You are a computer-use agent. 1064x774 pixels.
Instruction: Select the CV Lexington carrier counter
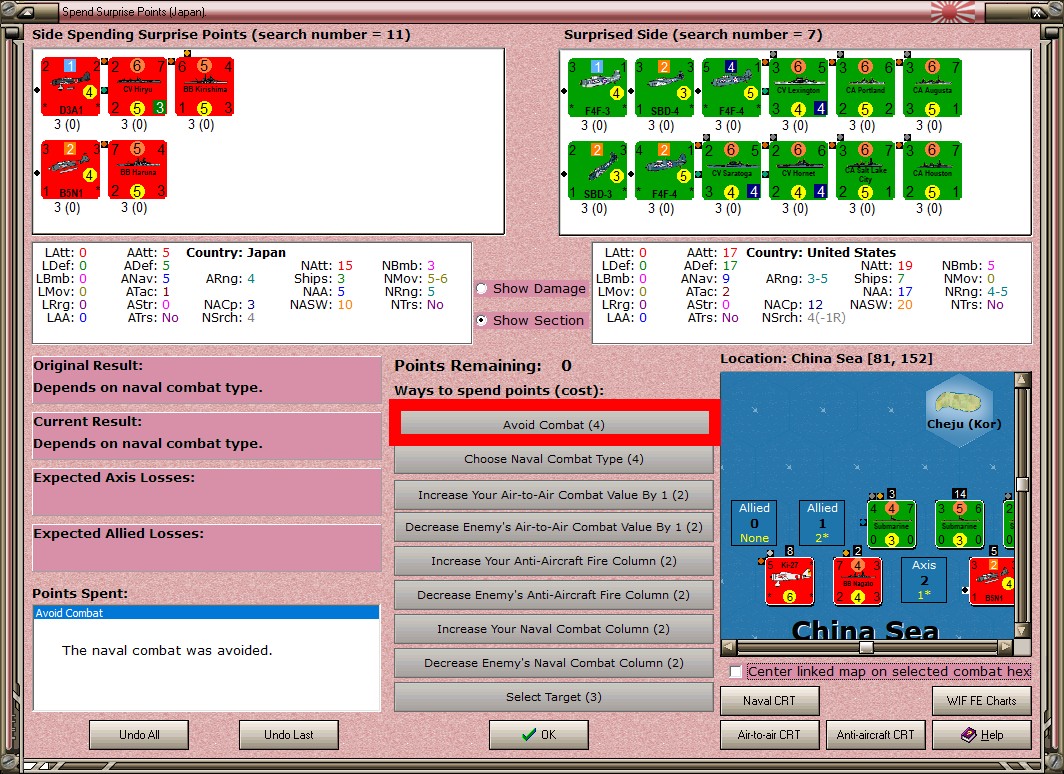click(x=799, y=88)
